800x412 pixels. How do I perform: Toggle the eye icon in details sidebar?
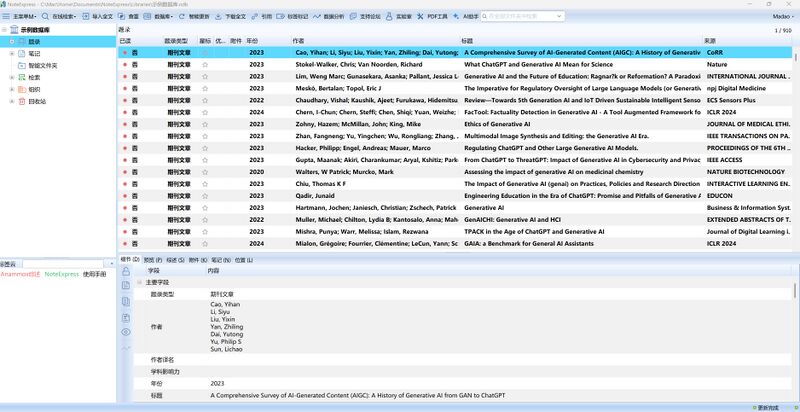[126, 332]
